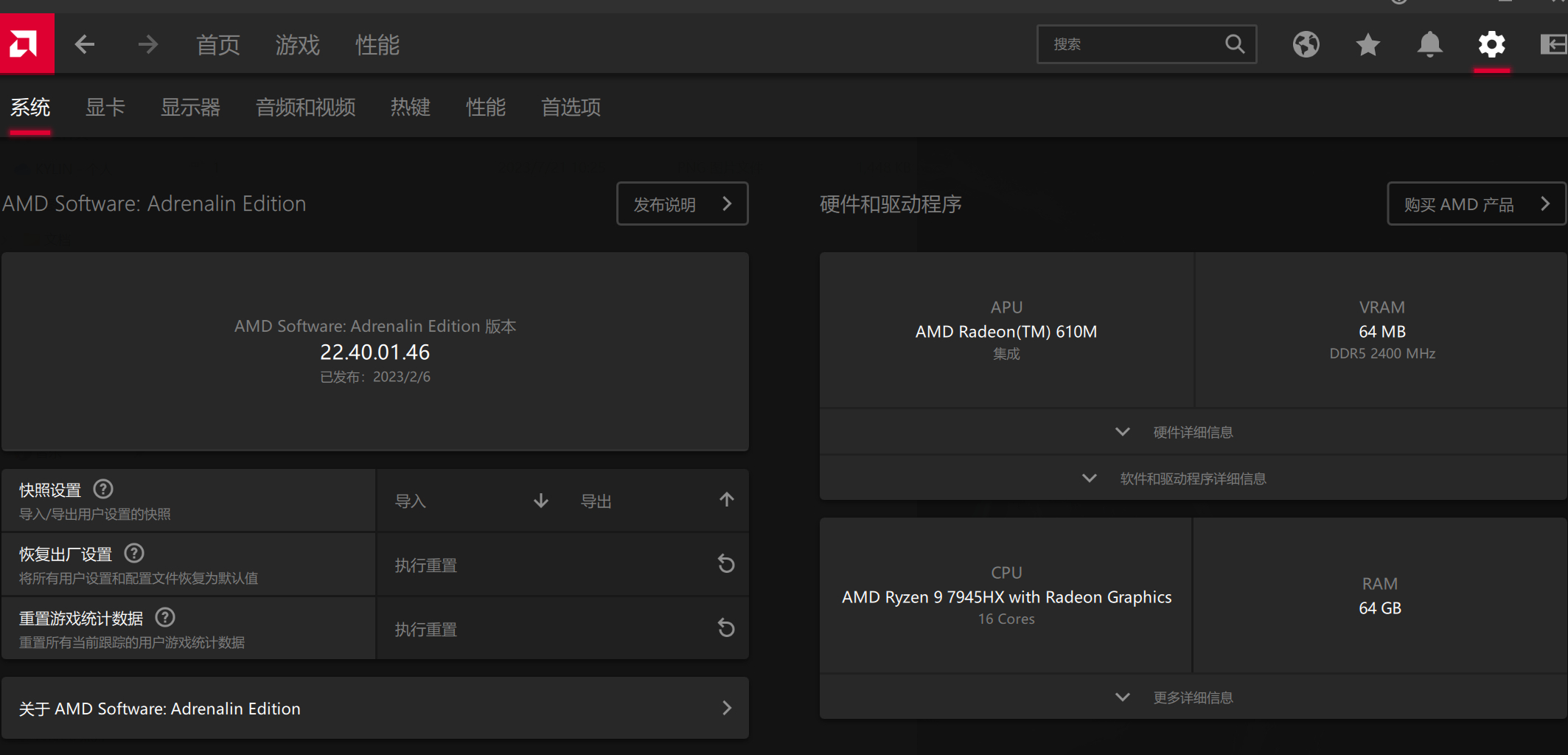
Task: Click AMD Radeon(TM) 610M text
Action: click(x=1006, y=332)
